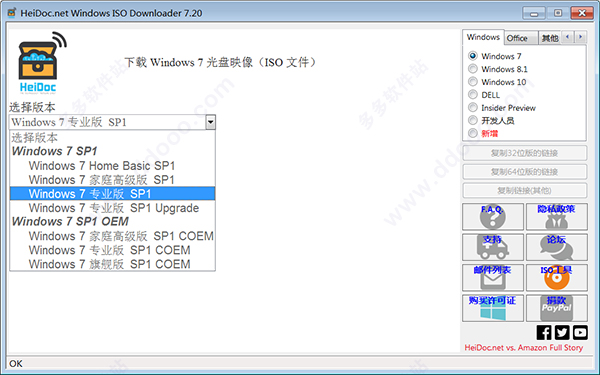Click the 支持 support ambulance button
The height and width of the screenshot is (375, 600).
(493, 247)
